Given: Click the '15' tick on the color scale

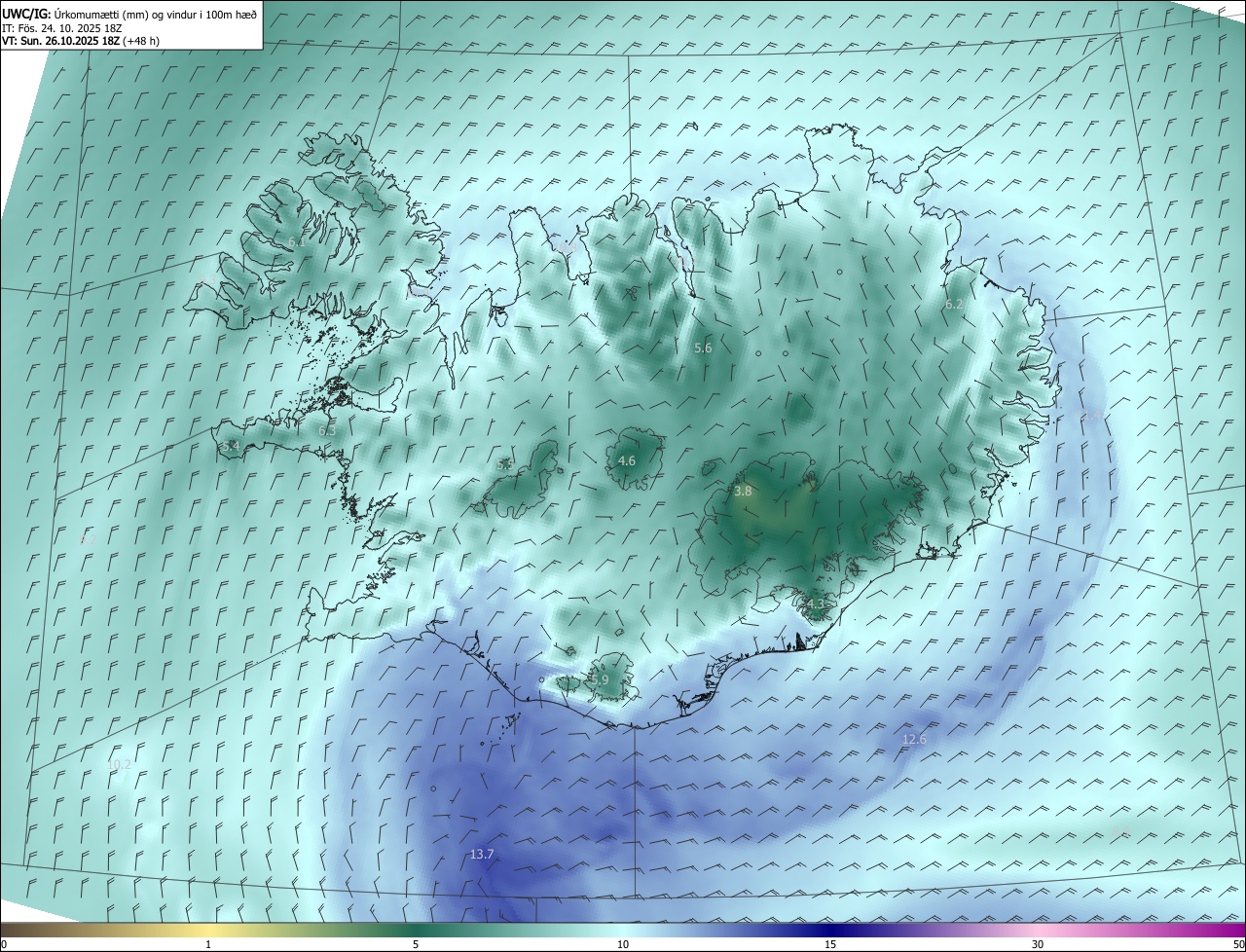Looking at the screenshot, I should [x=830, y=945].
